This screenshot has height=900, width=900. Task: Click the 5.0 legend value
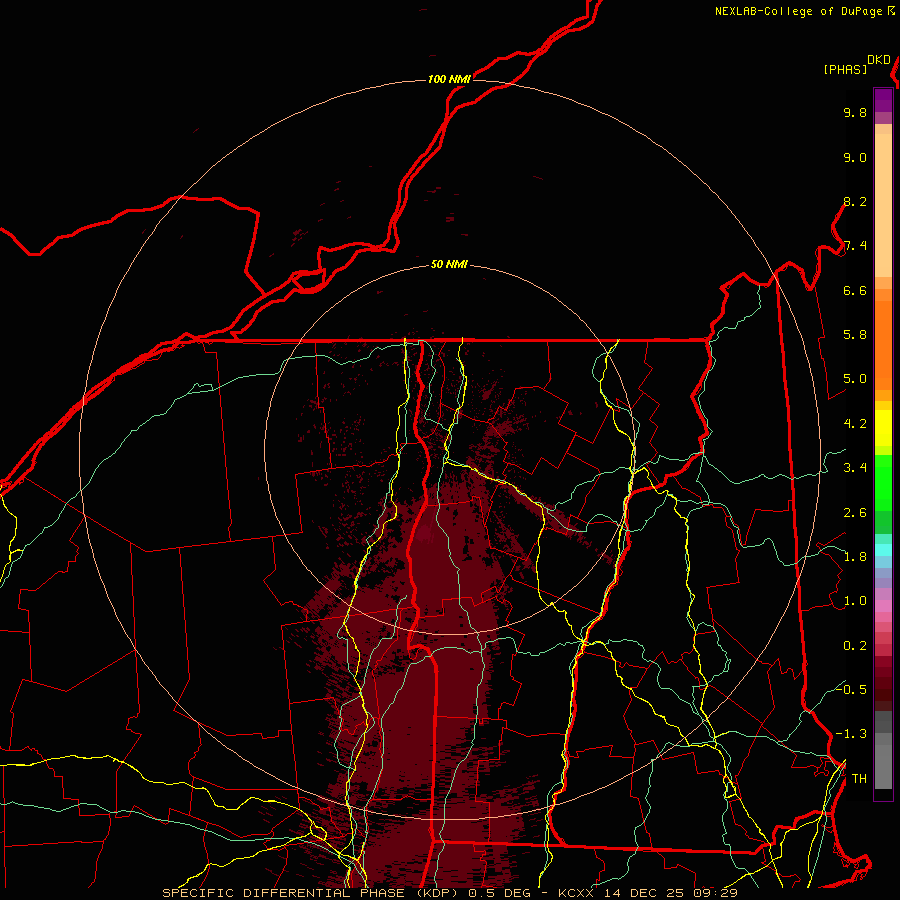click(x=855, y=379)
